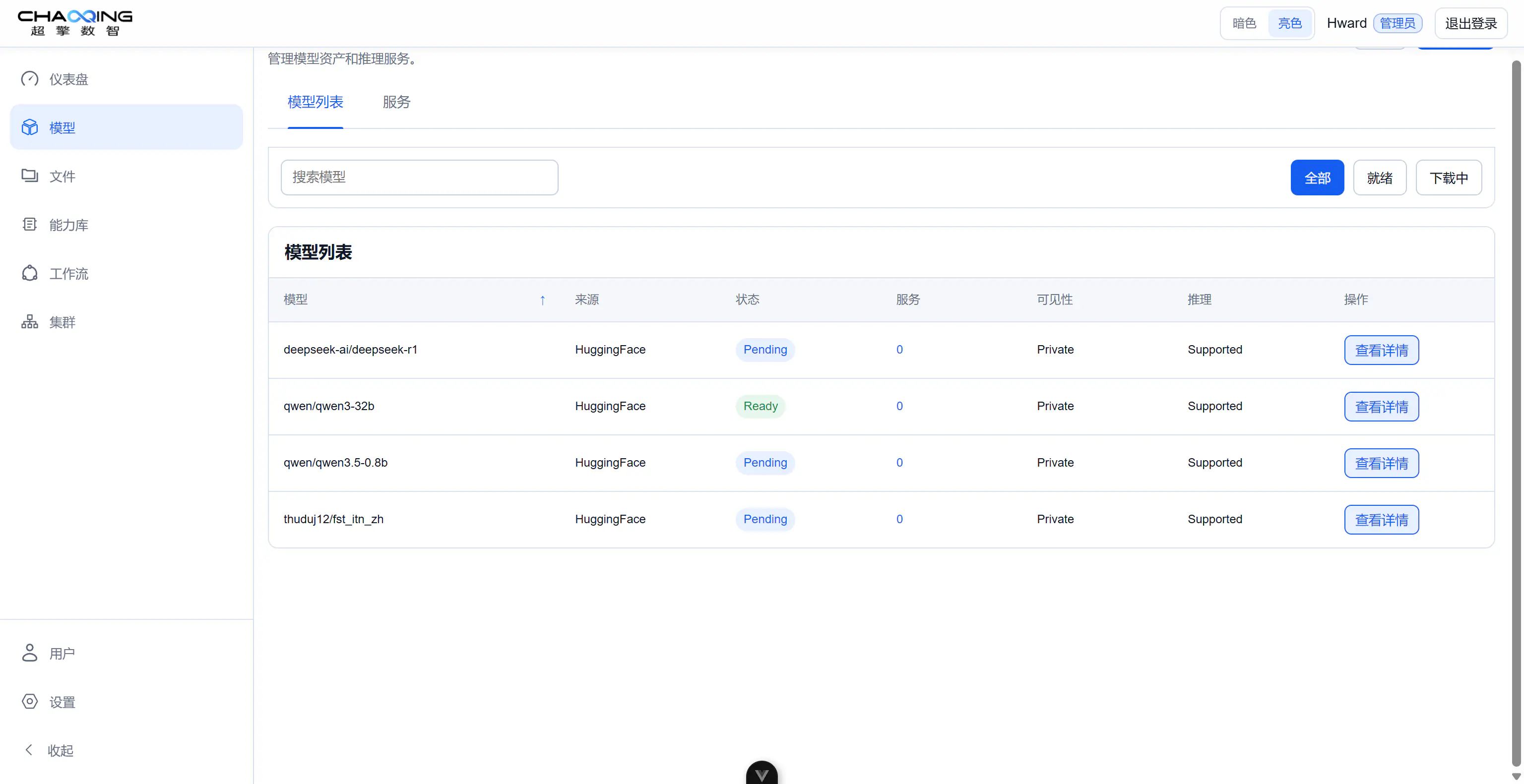This screenshot has height=784, width=1524.
Task: Open the 用户 user icon
Action: (x=30, y=653)
